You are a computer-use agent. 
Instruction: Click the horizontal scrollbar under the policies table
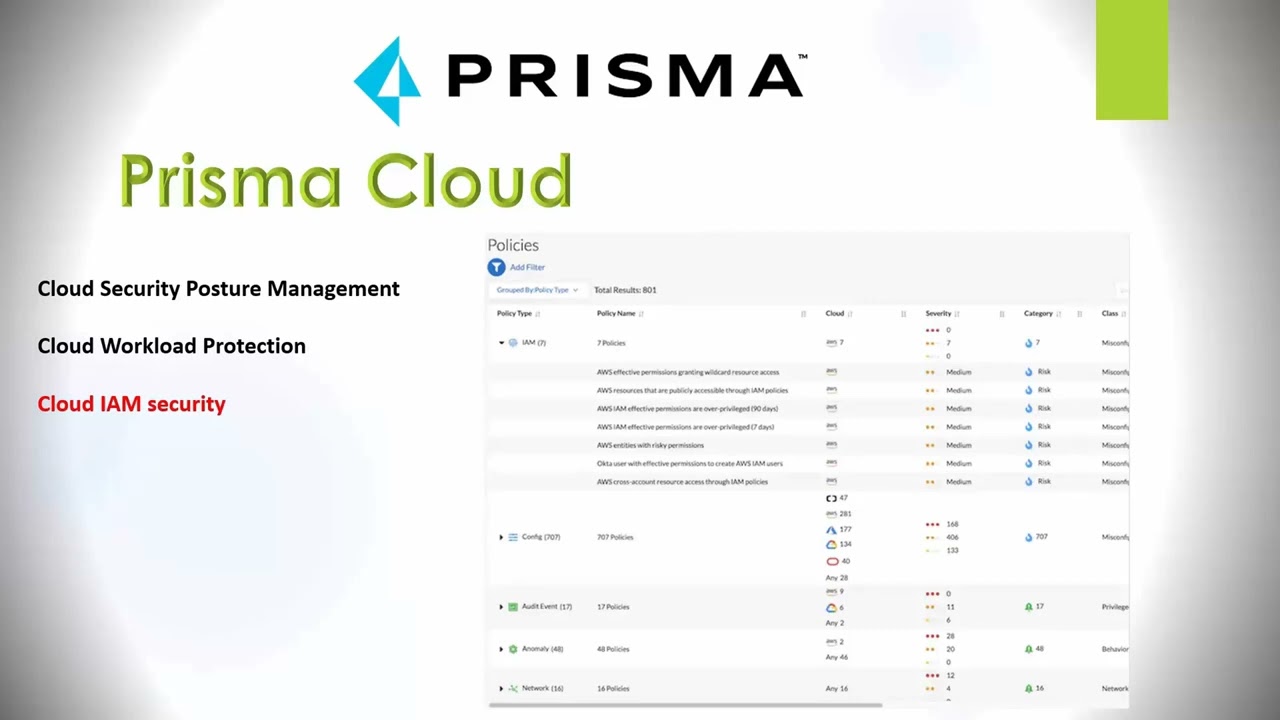point(685,705)
